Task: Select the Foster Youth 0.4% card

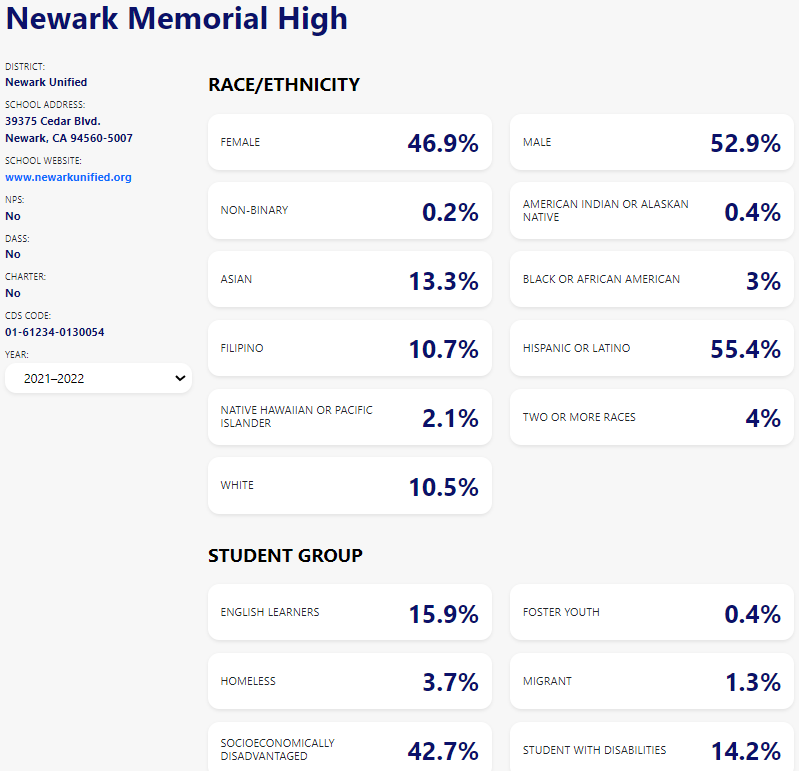Action: click(651, 612)
